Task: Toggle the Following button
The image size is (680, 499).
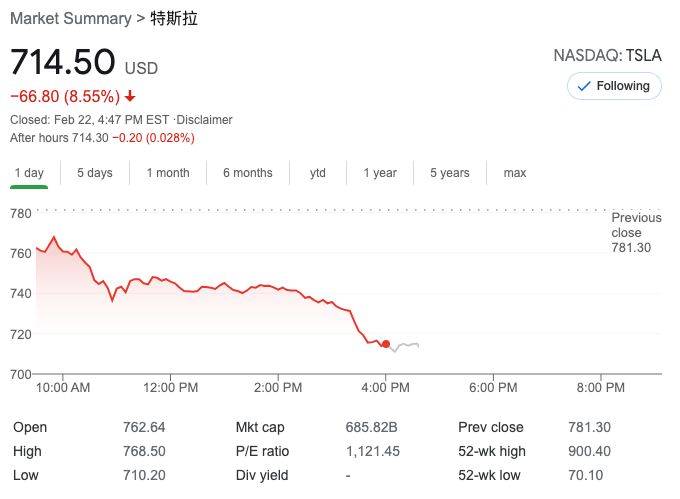Action: 614,86
